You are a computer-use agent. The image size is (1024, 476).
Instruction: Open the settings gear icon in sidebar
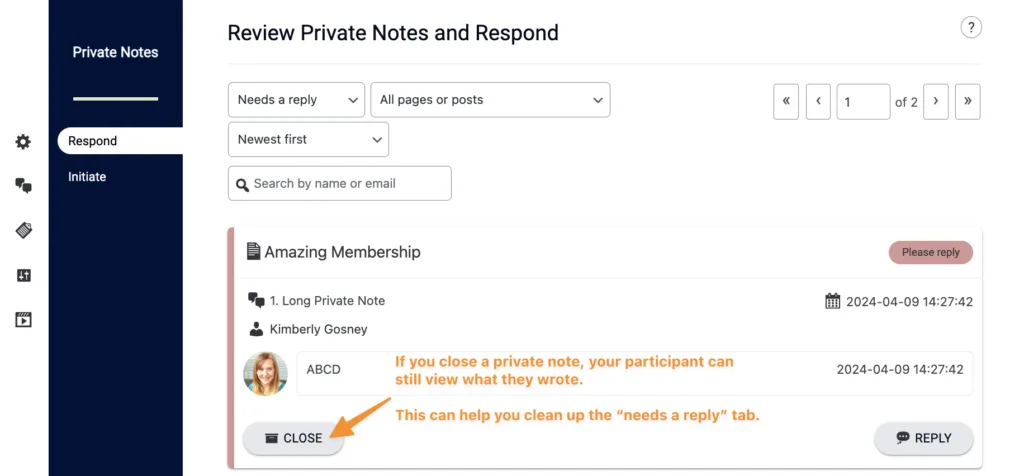(x=23, y=142)
